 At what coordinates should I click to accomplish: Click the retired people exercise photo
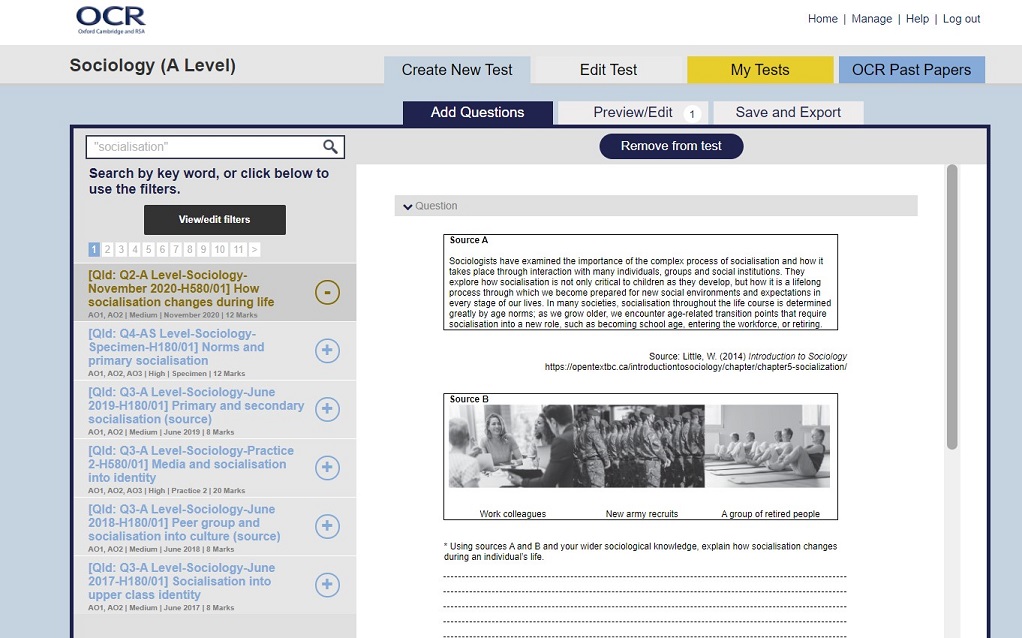[767, 446]
